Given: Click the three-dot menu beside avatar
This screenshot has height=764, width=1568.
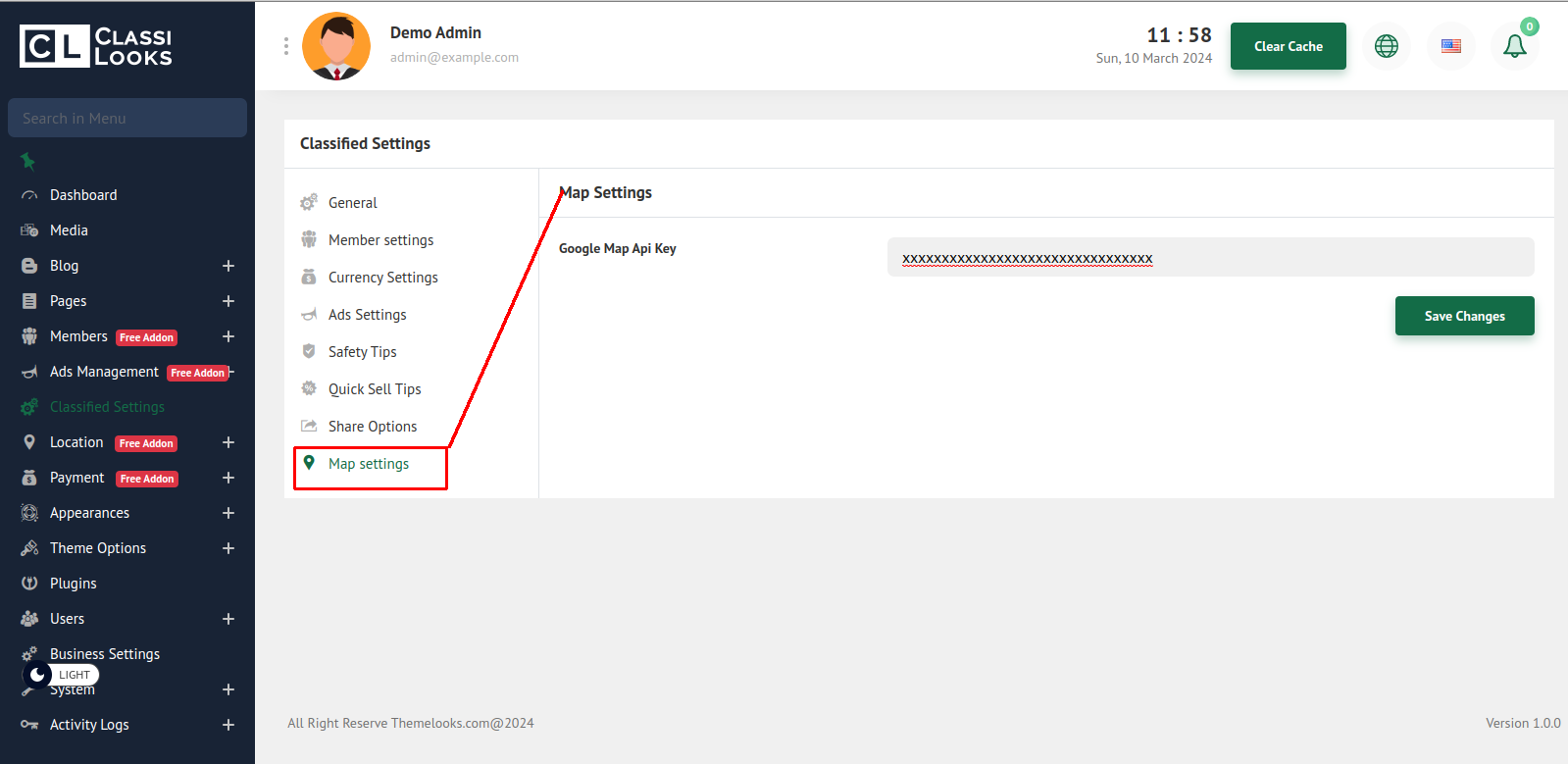Looking at the screenshot, I should click(286, 46).
